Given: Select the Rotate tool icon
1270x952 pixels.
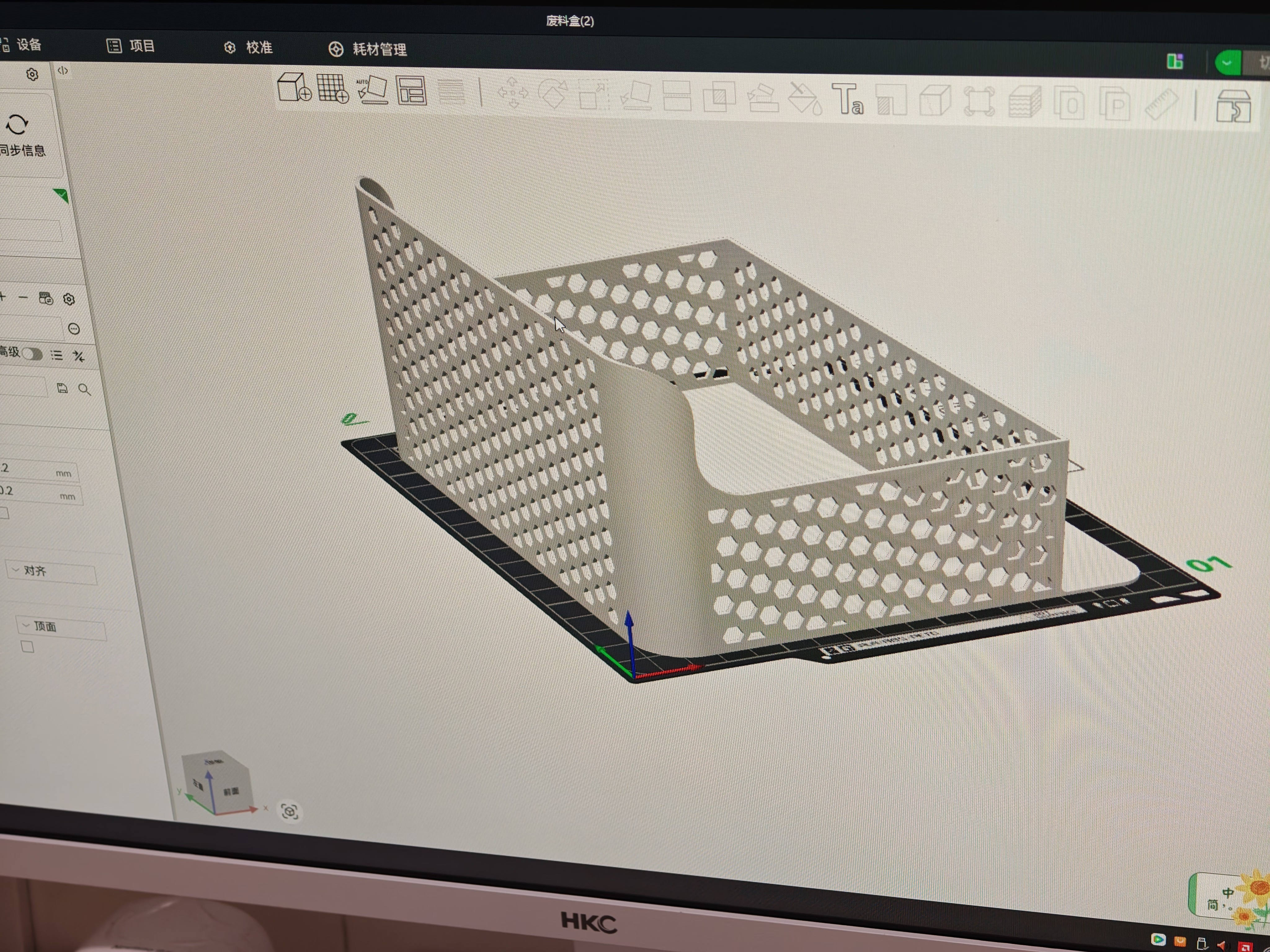Looking at the screenshot, I should (553, 94).
